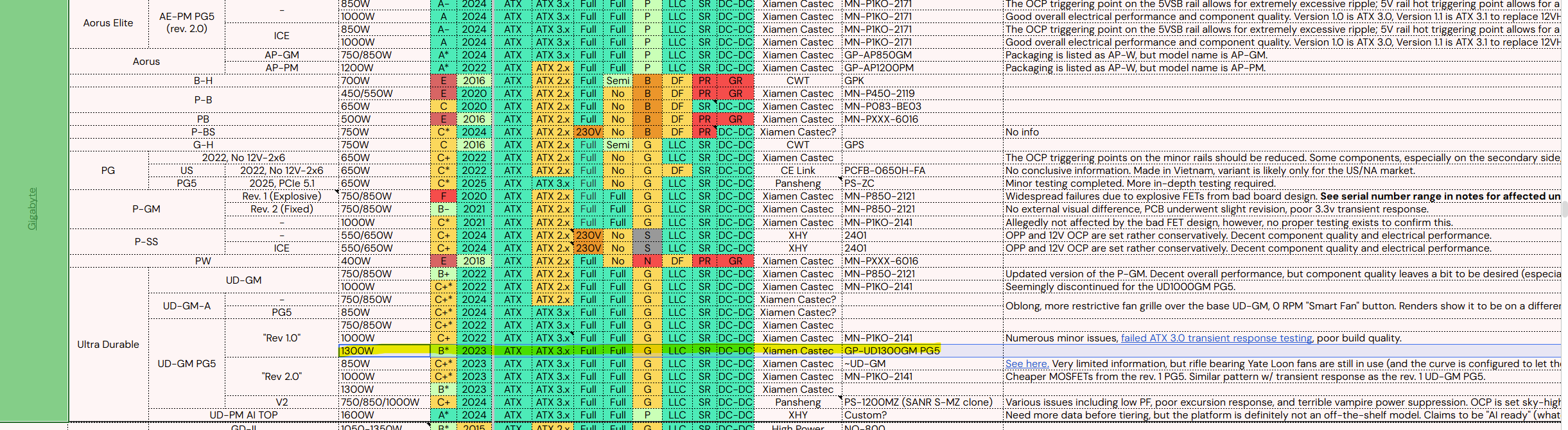Select the 'Allegedly not affected by the bad FET' note

[x=1282, y=223]
